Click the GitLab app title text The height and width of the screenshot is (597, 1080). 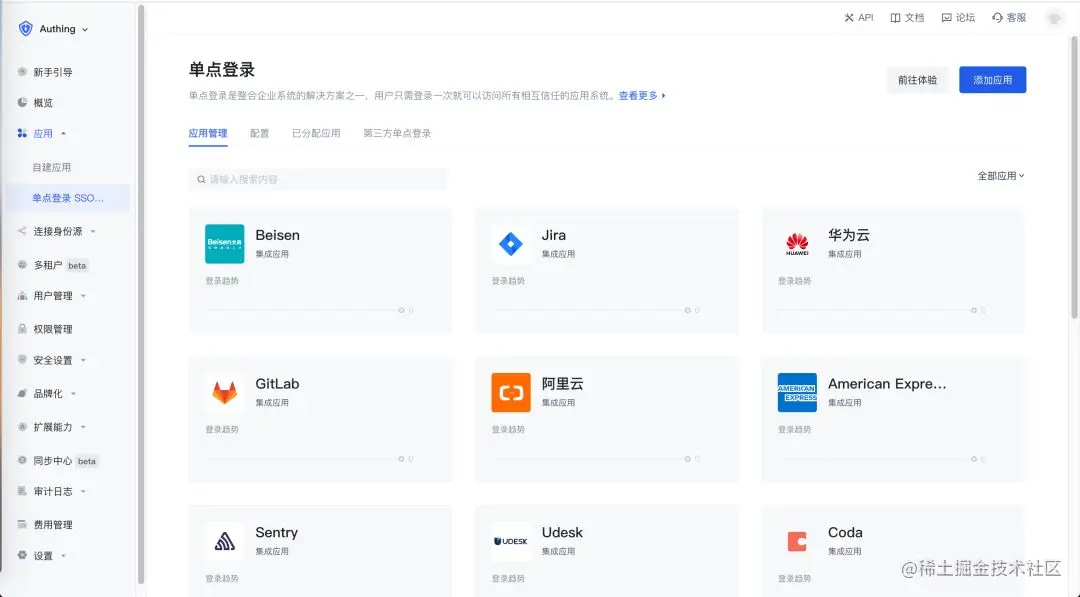tap(278, 384)
